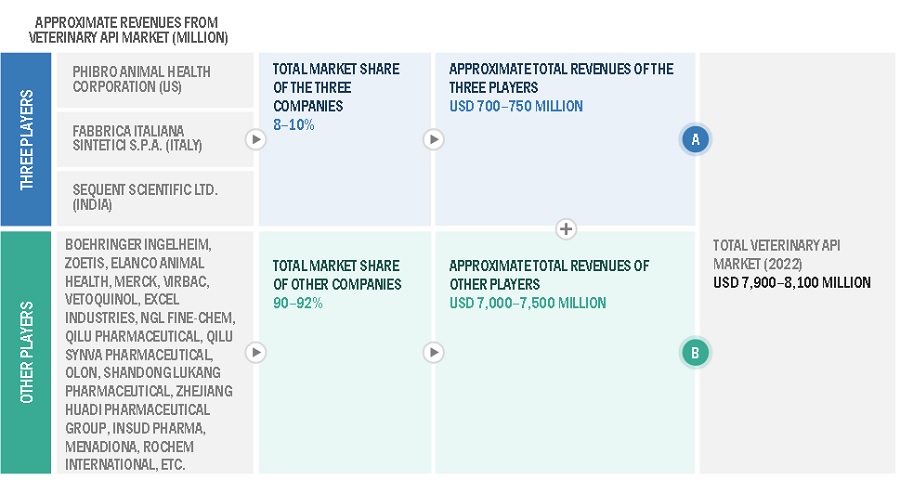Click the arrow circle left of three players' revenues
Image resolution: width=900 pixels, height=480 pixels.
coord(433,140)
